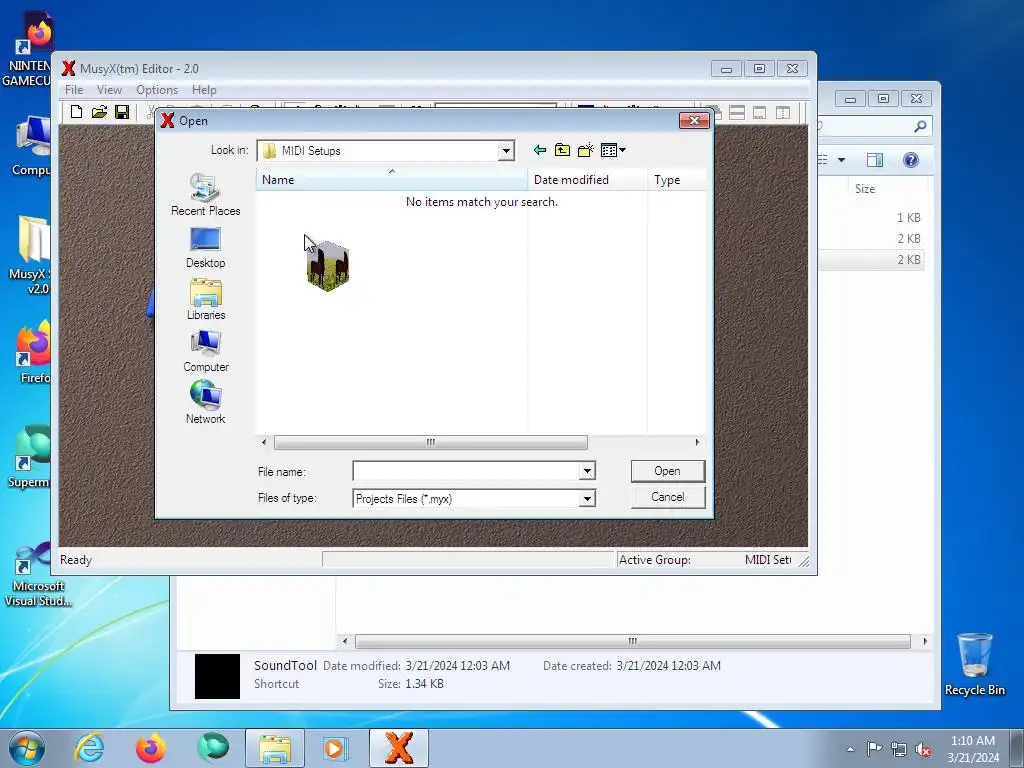The width and height of the screenshot is (1024, 768).
Task: Select Network in places sidebar
Action: tap(206, 403)
